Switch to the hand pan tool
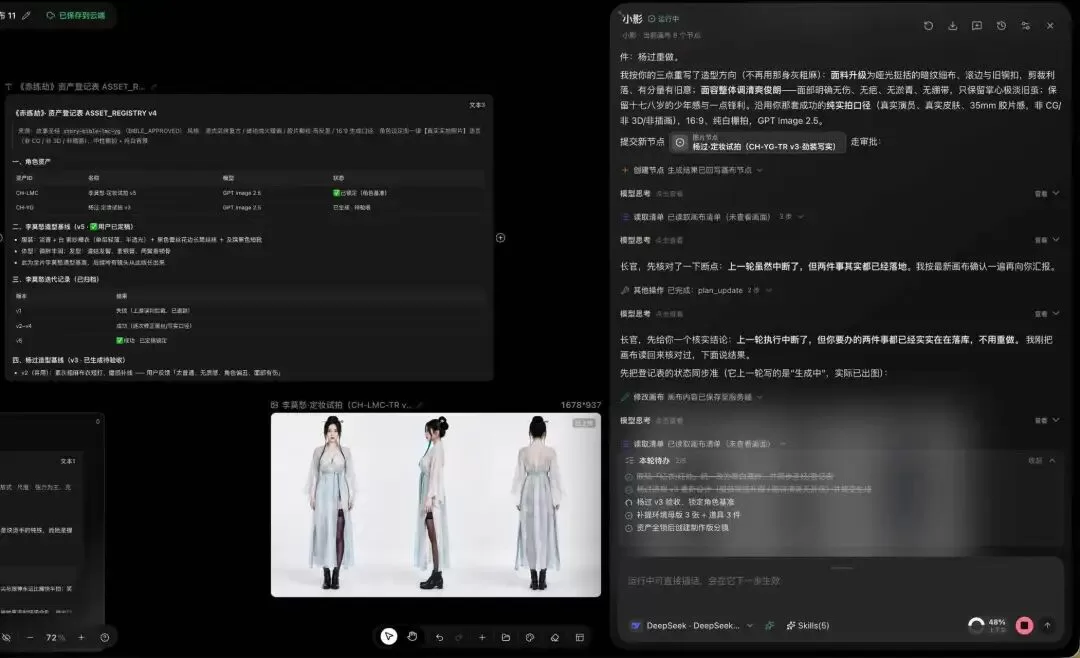 412,637
